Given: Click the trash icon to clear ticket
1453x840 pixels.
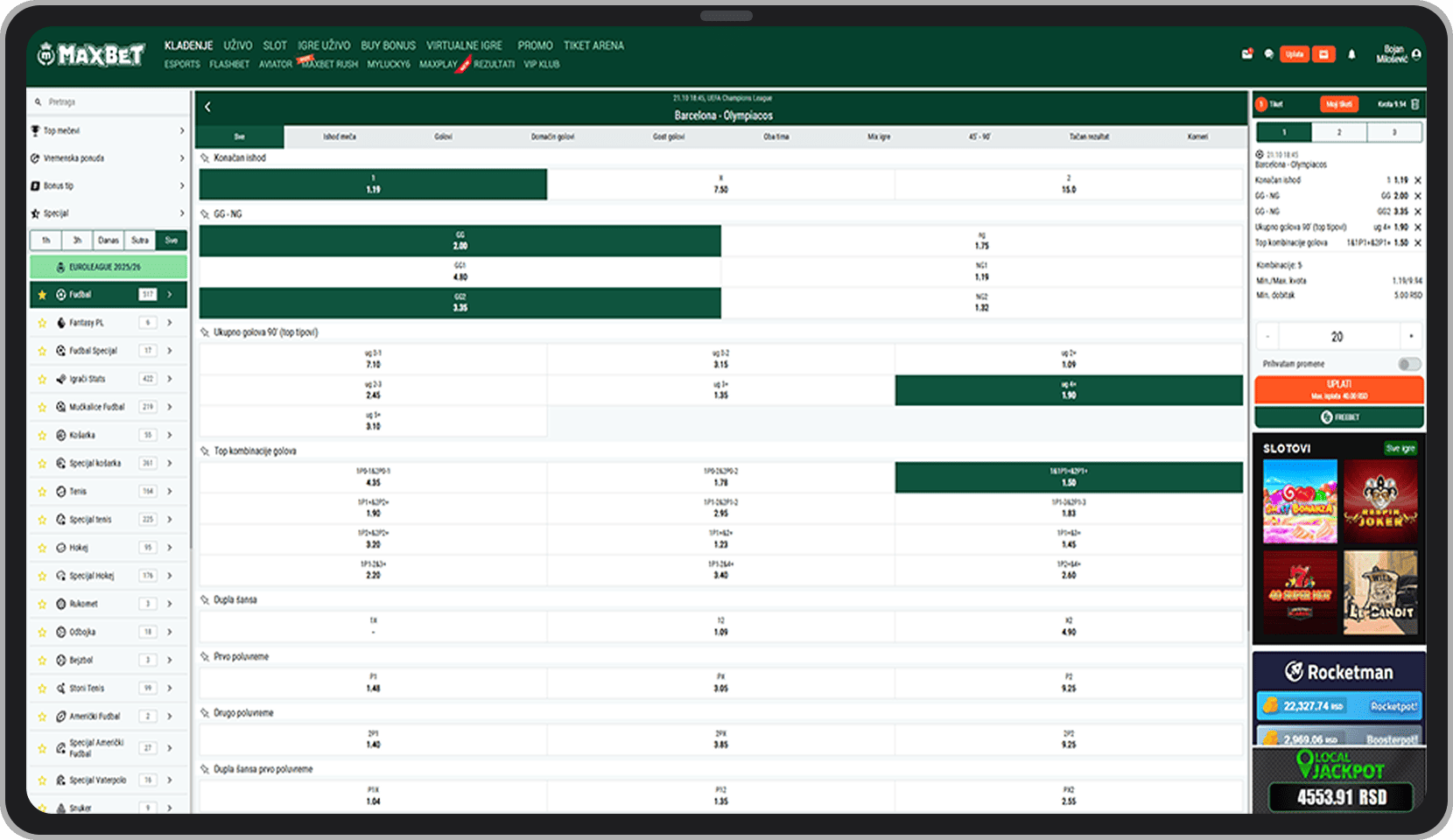Looking at the screenshot, I should pyautogui.click(x=1415, y=104).
